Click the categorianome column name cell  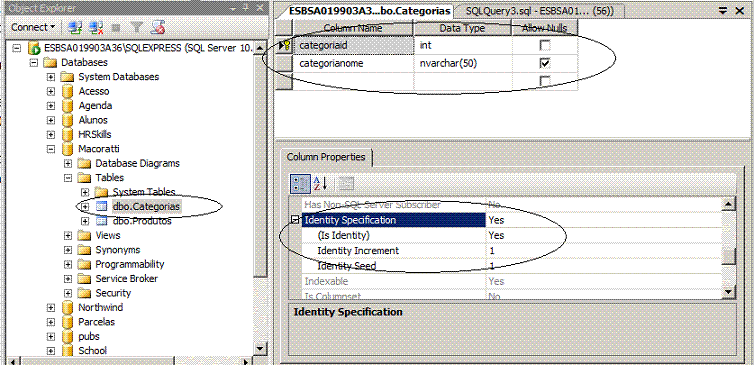coord(353,63)
